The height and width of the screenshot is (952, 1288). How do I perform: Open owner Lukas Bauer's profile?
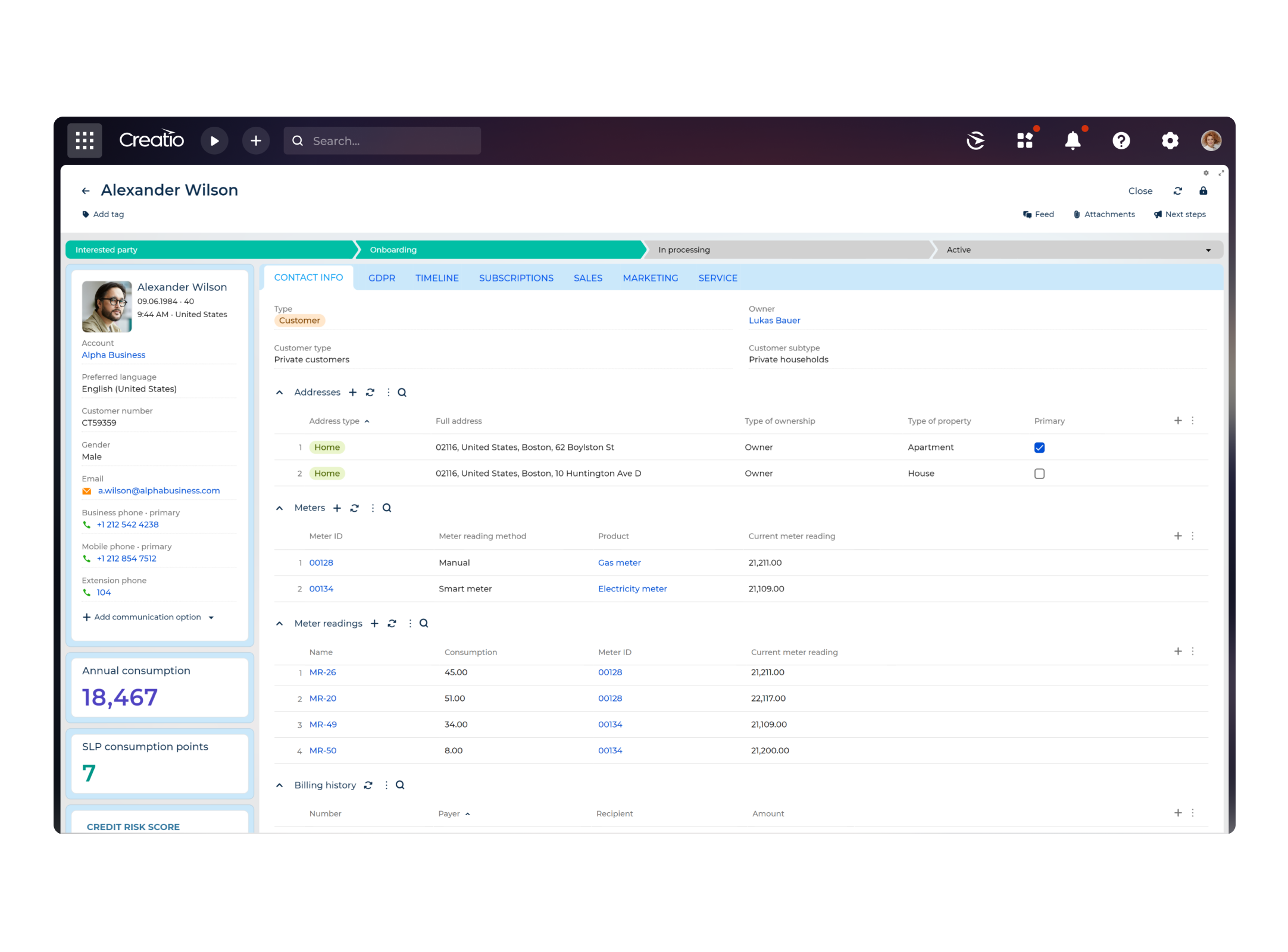tap(774, 320)
